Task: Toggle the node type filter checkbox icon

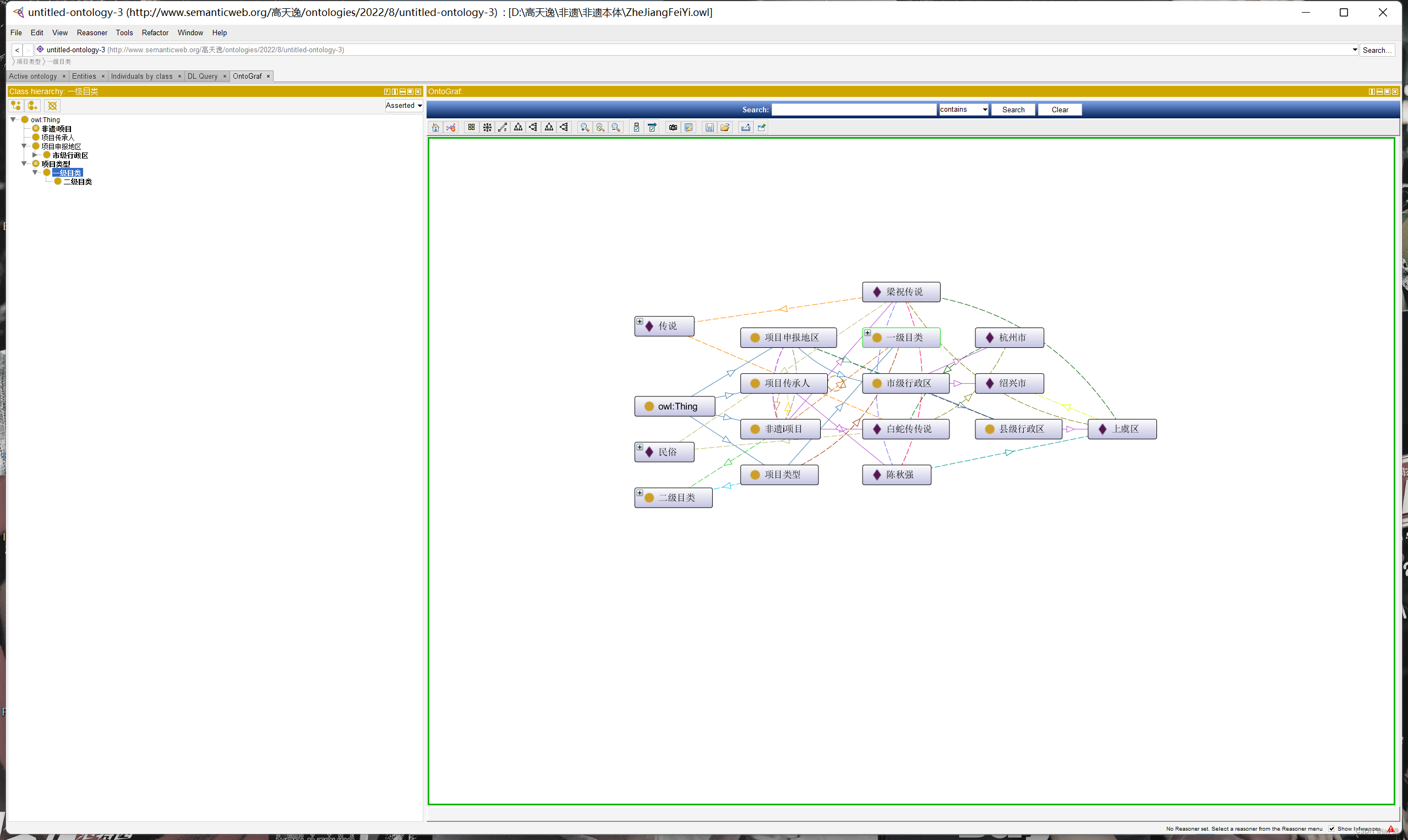Action: tap(637, 127)
